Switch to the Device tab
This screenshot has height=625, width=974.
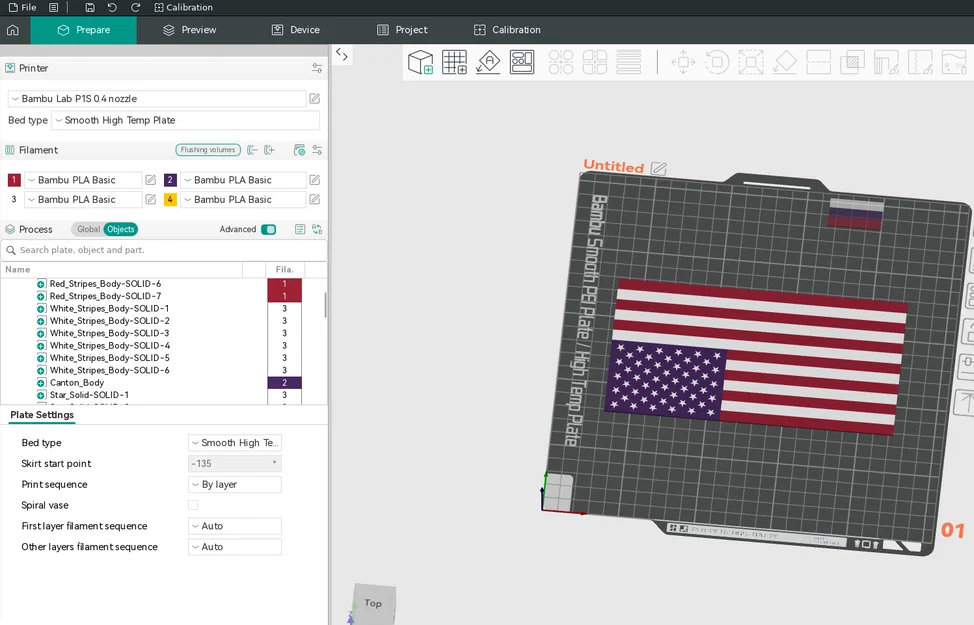pos(296,30)
